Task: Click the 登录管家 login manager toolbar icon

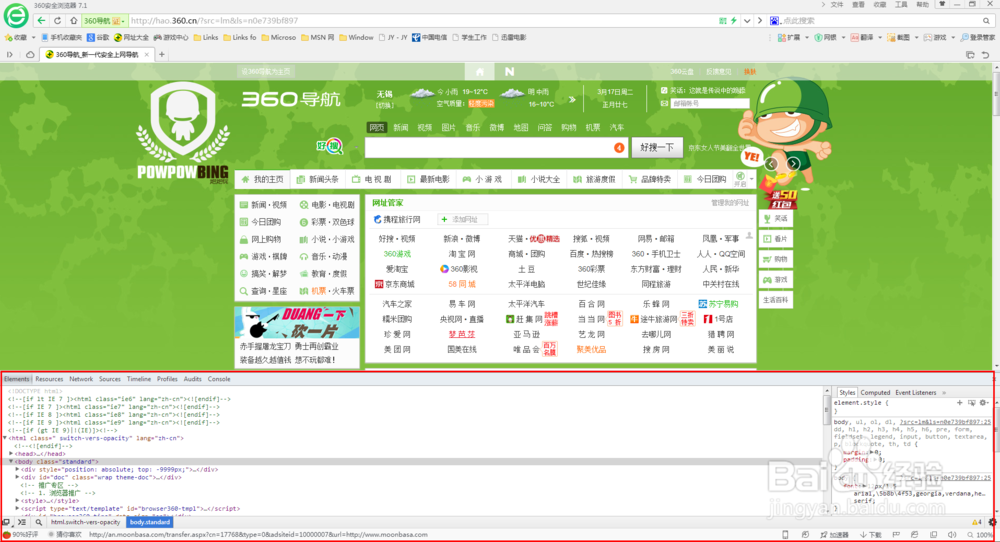Action: (x=978, y=38)
